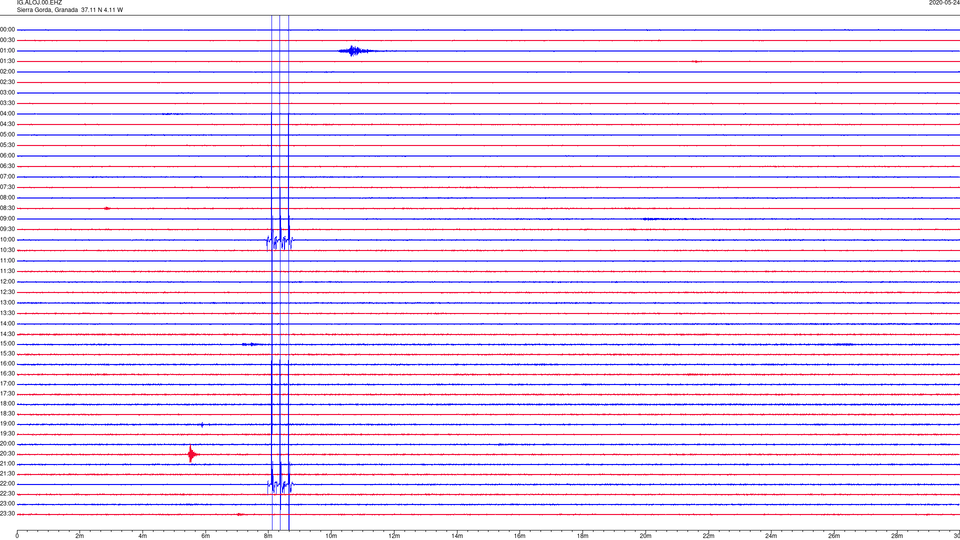Click the small red blip on the 08:30 trace
The width and height of the screenshot is (960, 540).
coord(107,208)
